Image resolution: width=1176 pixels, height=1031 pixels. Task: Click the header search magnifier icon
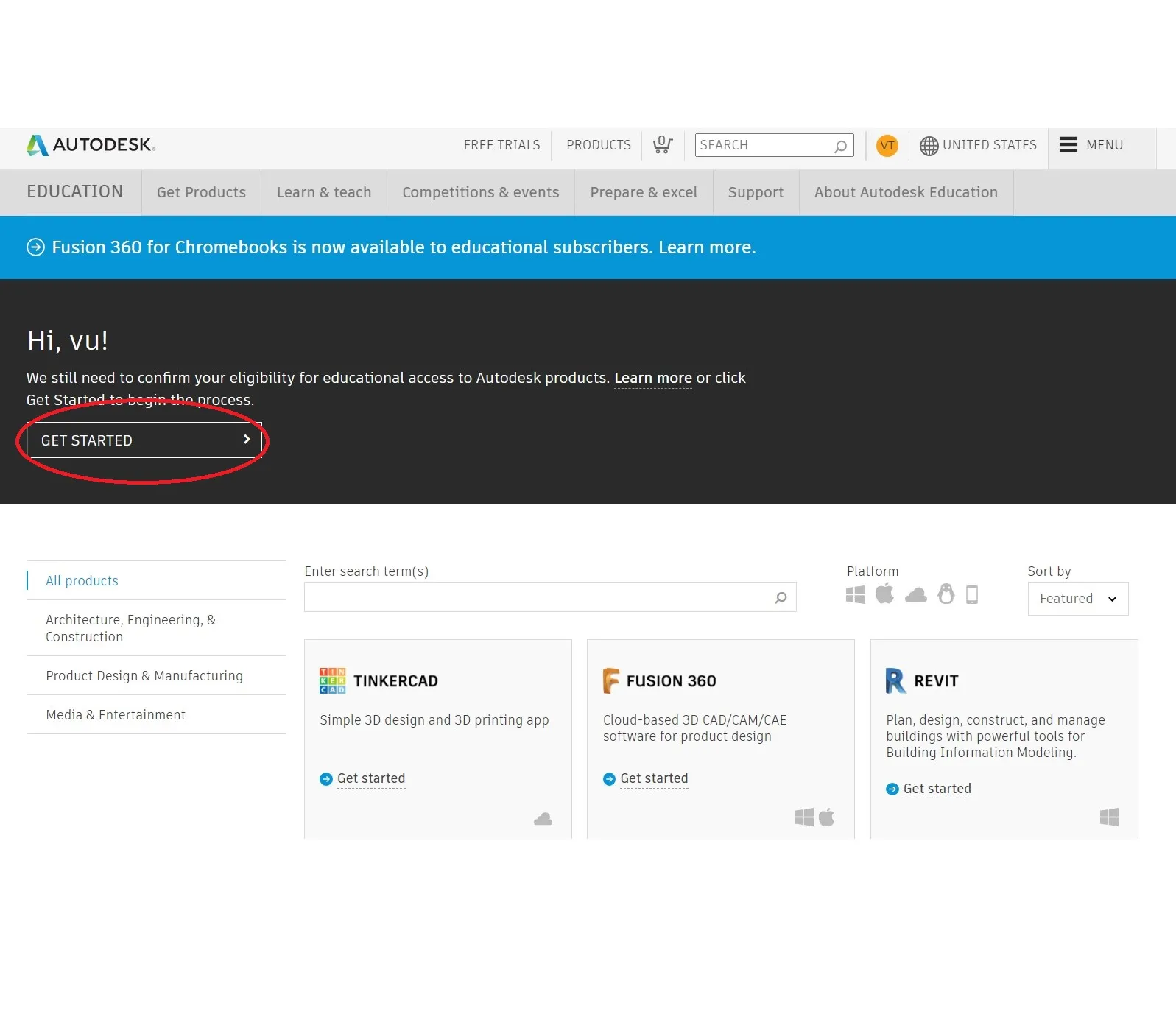tap(840, 146)
